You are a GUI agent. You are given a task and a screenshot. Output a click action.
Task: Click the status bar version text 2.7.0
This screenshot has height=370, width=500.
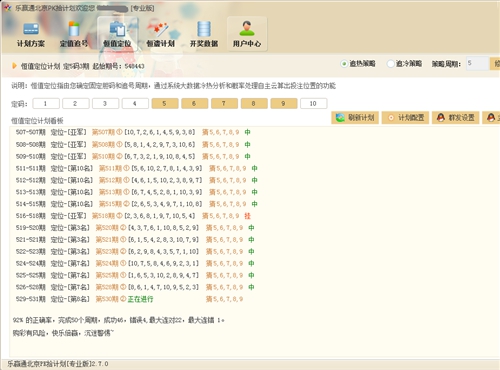click(x=100, y=364)
